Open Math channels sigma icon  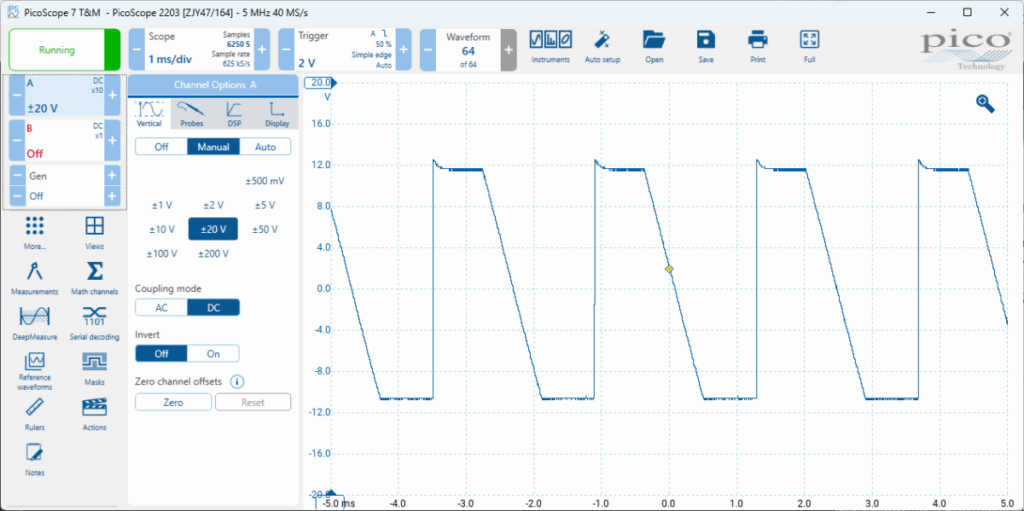point(95,276)
